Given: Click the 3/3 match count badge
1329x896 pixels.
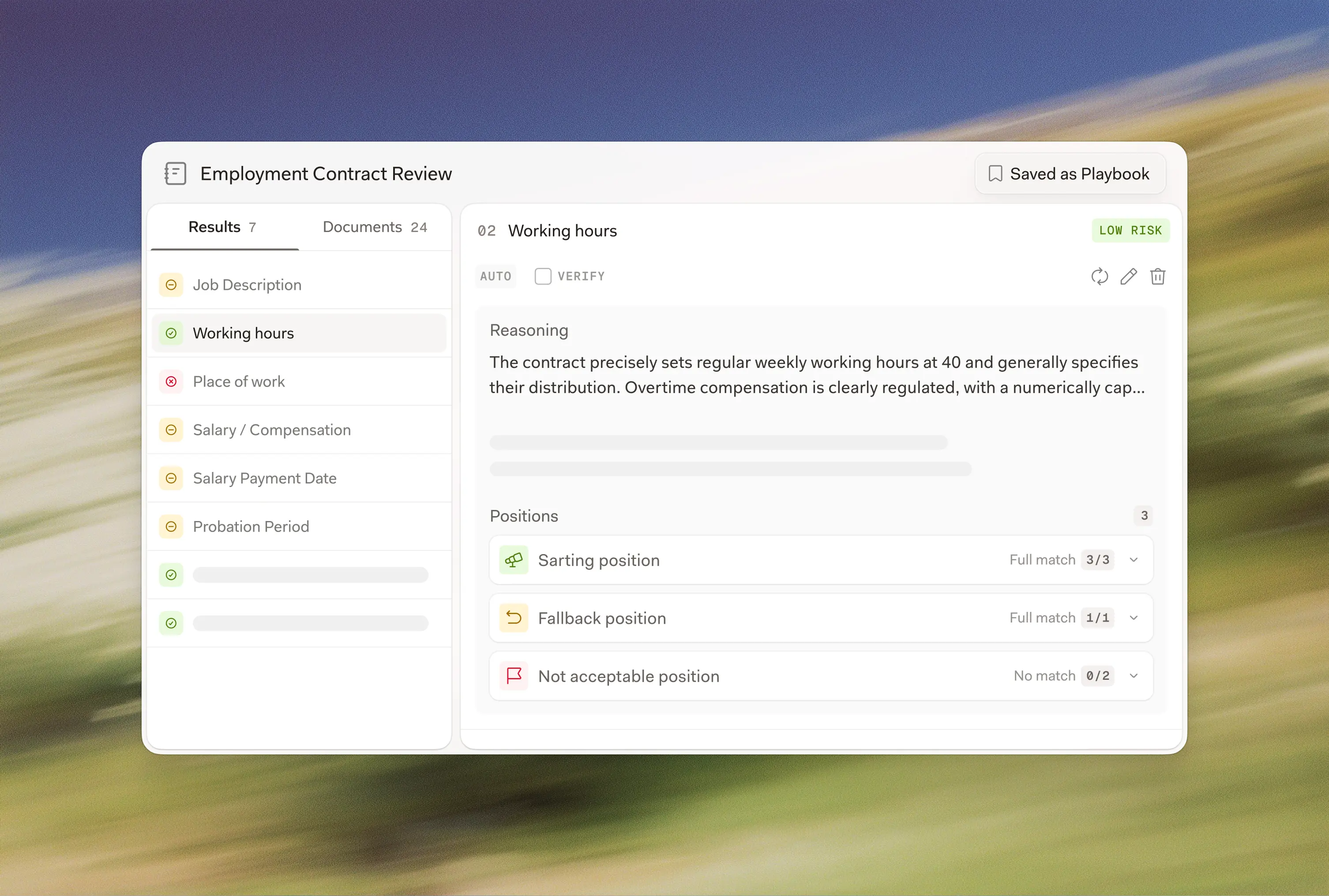Looking at the screenshot, I should point(1098,560).
